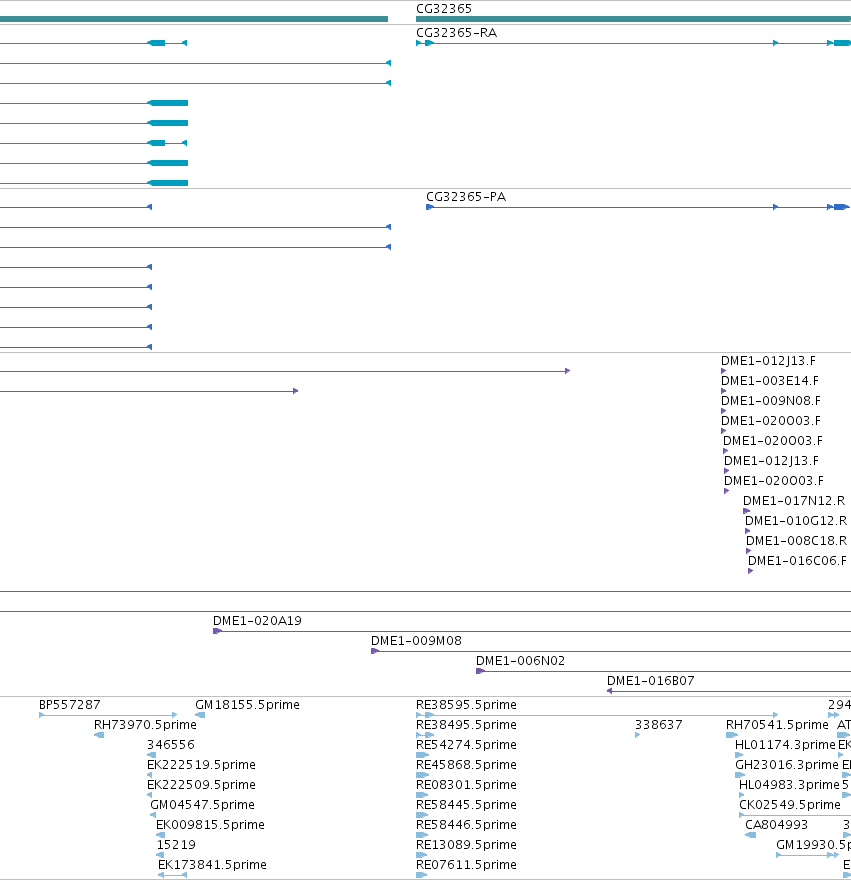This screenshot has height=880, width=851.
Task: Click the DME1-009N08.F feature label
Action: 771,401
